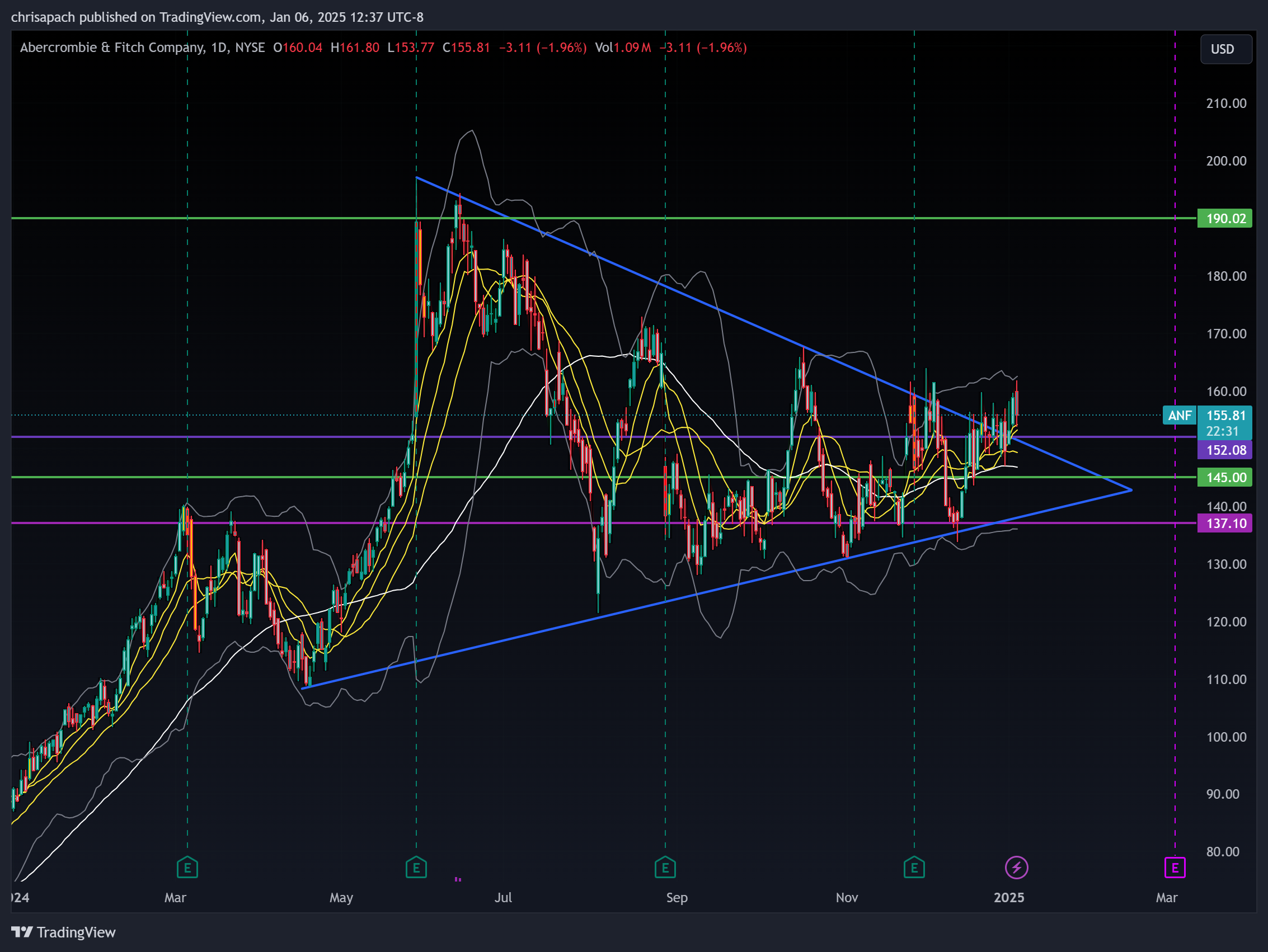Click the 80.00 price axis label

[x=1222, y=852]
